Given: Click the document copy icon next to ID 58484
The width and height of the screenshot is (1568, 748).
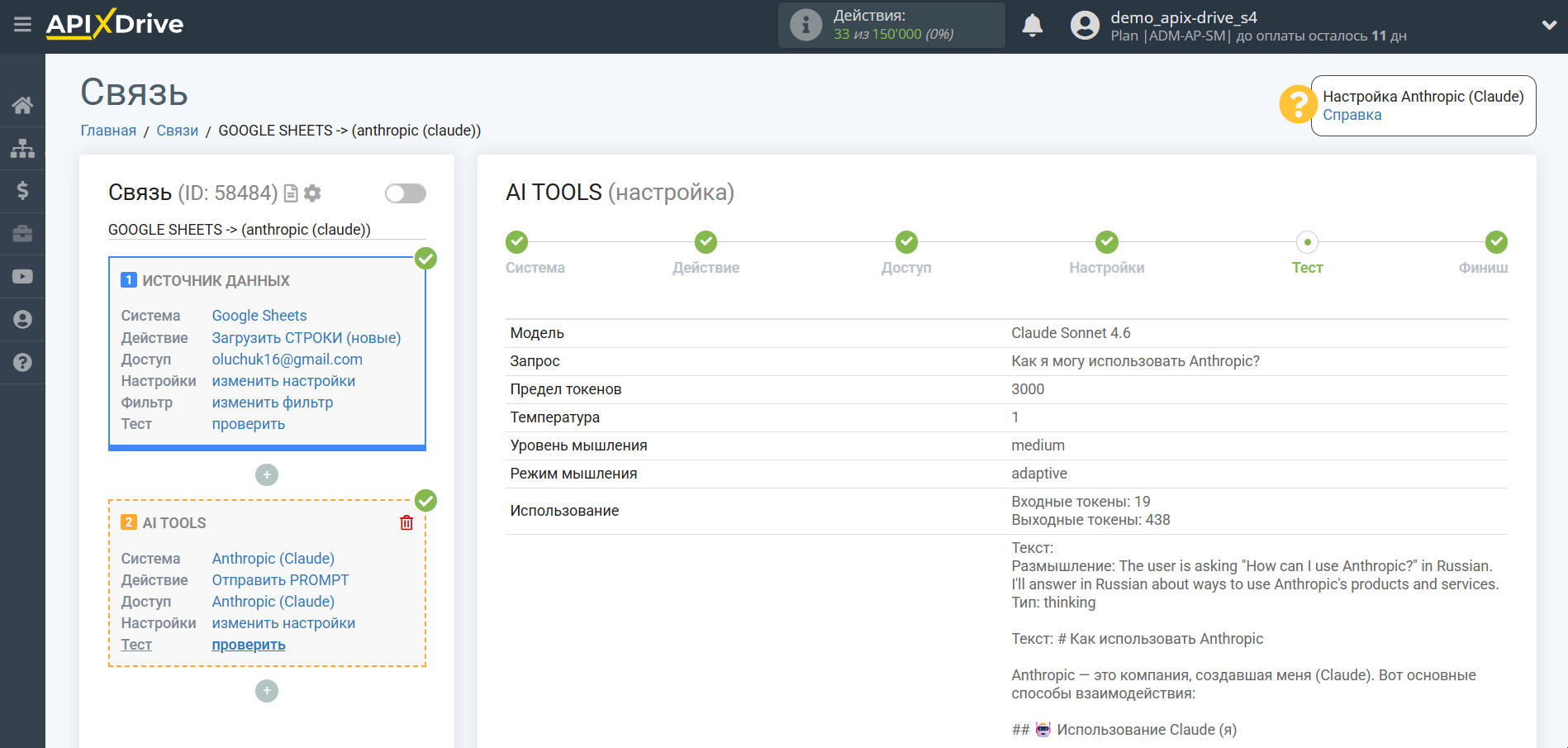Looking at the screenshot, I should (291, 193).
